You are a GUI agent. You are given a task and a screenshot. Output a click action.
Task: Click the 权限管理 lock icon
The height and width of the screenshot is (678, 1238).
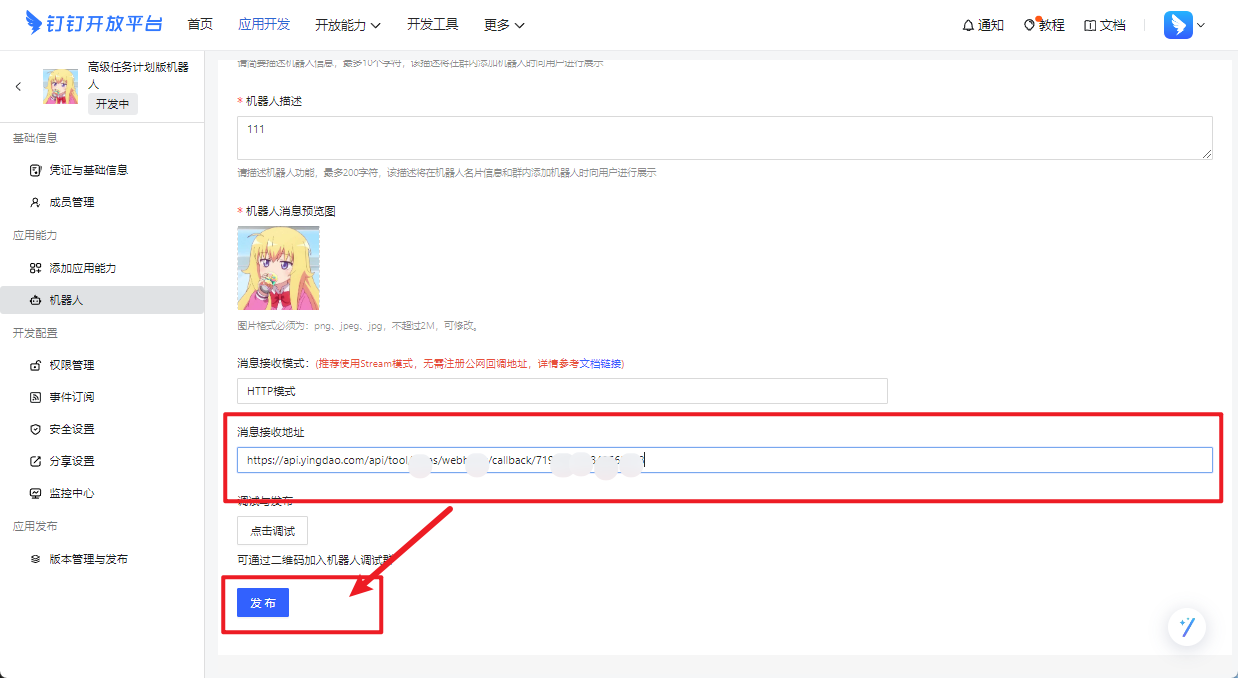(36, 365)
